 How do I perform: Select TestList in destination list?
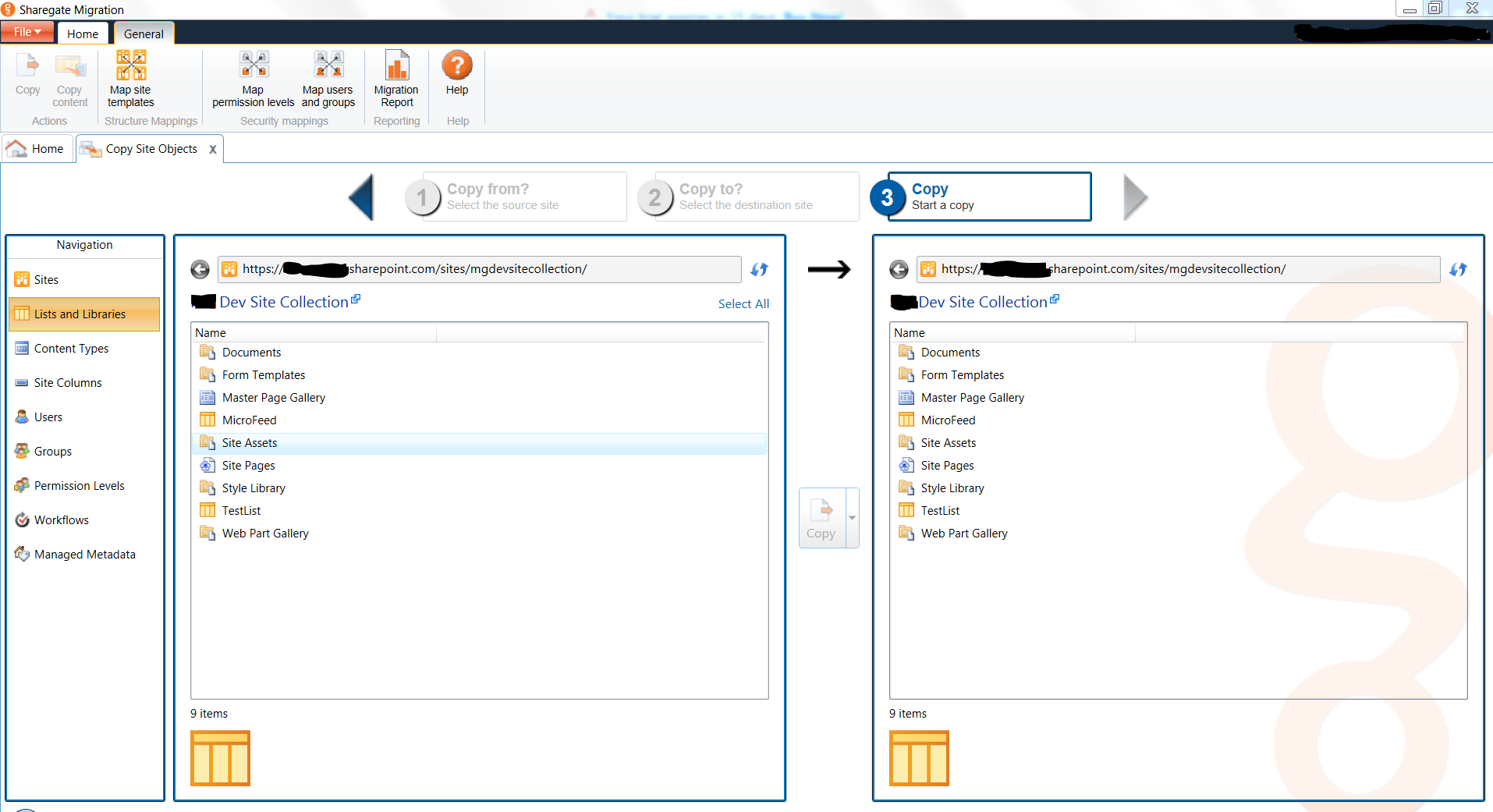(x=1178, y=511)
